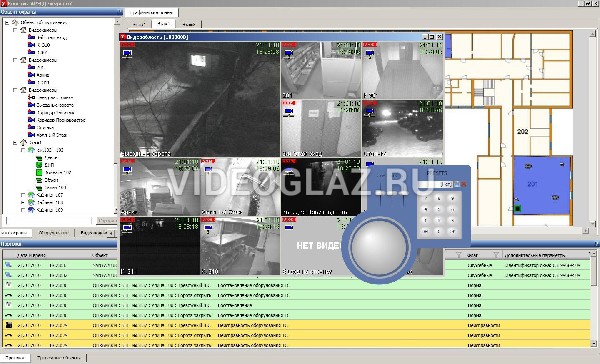600x364 pixels.
Task: Close the PTZ keypad with red X icon
Action: point(464,184)
